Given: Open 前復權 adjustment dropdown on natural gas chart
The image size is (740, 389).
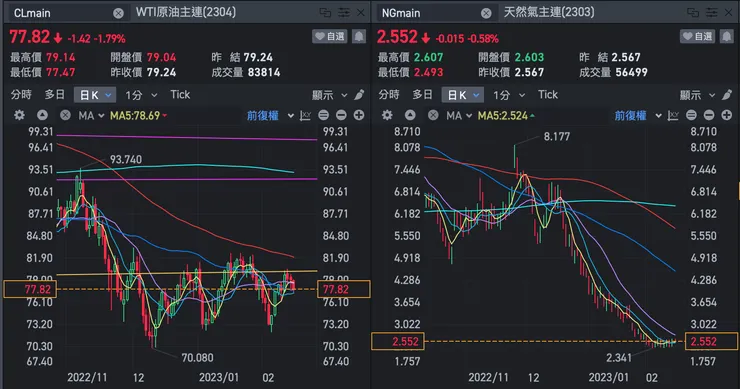Looking at the screenshot, I should tap(638, 115).
